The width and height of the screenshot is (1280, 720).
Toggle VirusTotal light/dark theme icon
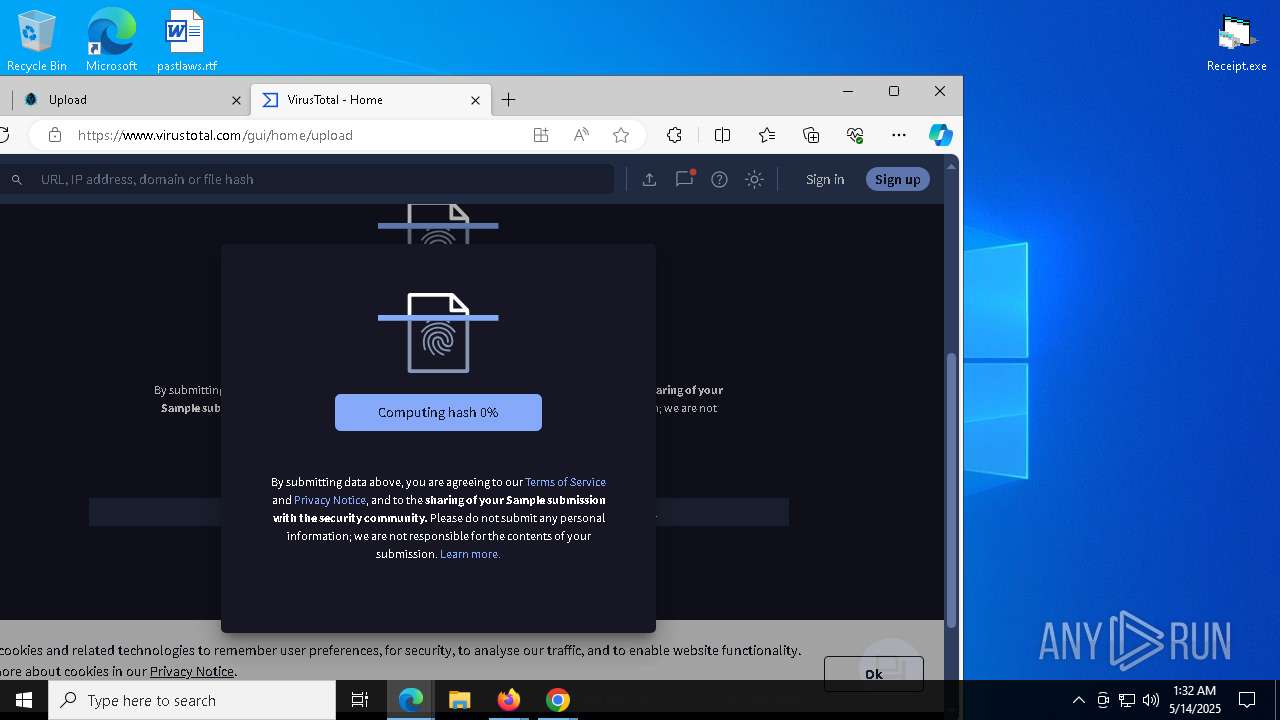[x=755, y=179]
